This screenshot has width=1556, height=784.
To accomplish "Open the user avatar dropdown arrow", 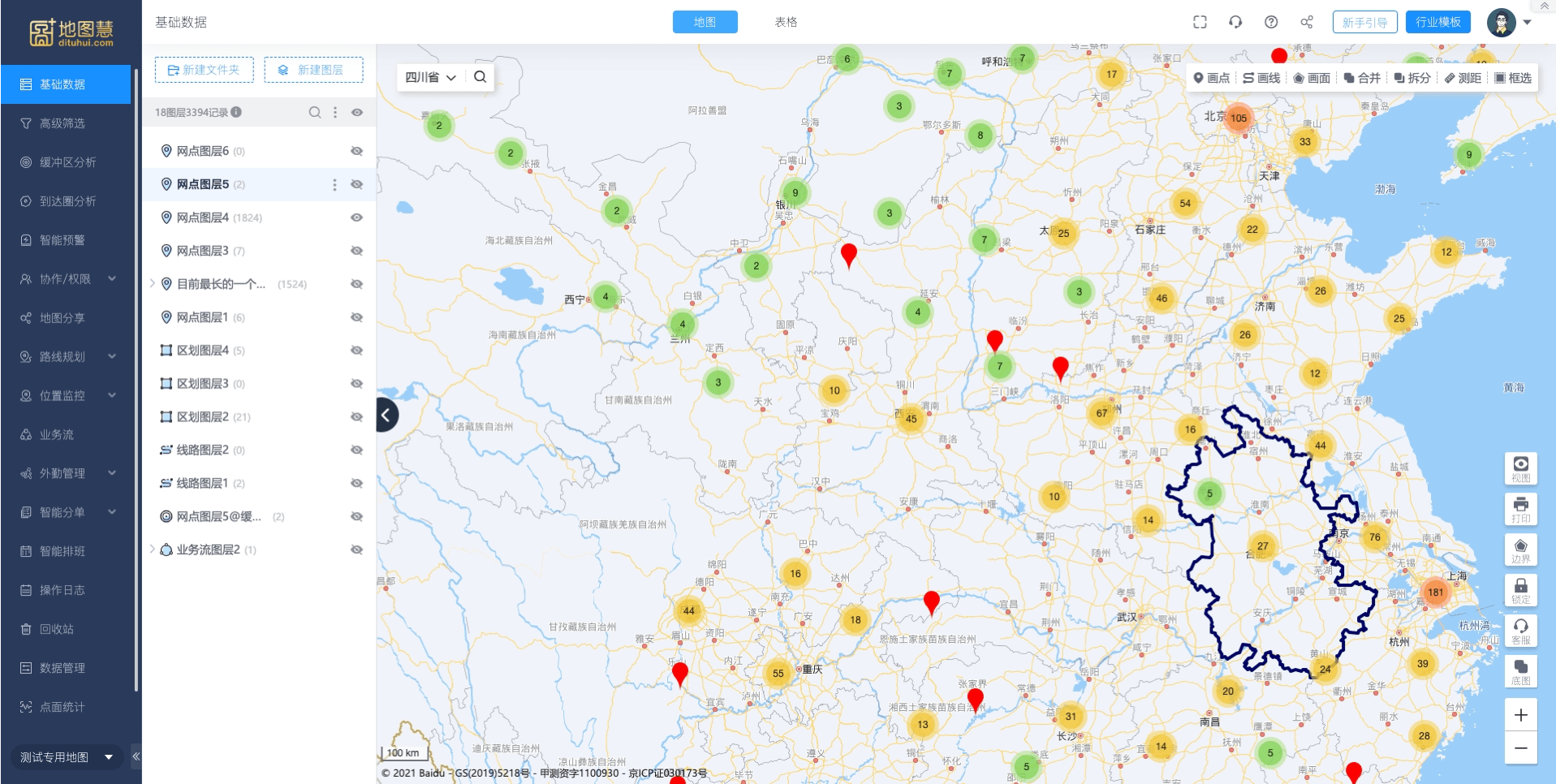I will pyautogui.click(x=1527, y=22).
